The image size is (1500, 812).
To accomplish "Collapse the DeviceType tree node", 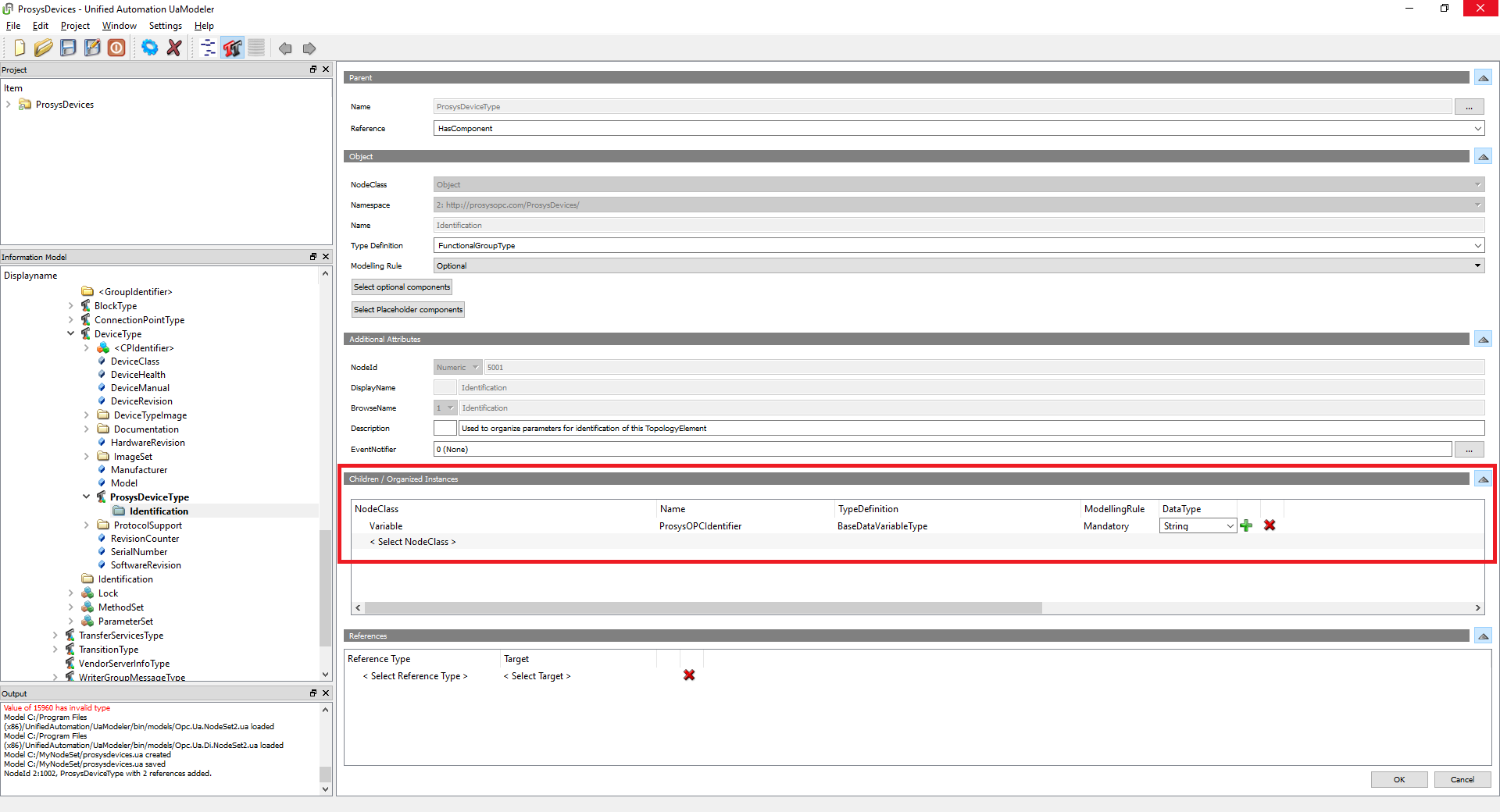I will (71, 334).
